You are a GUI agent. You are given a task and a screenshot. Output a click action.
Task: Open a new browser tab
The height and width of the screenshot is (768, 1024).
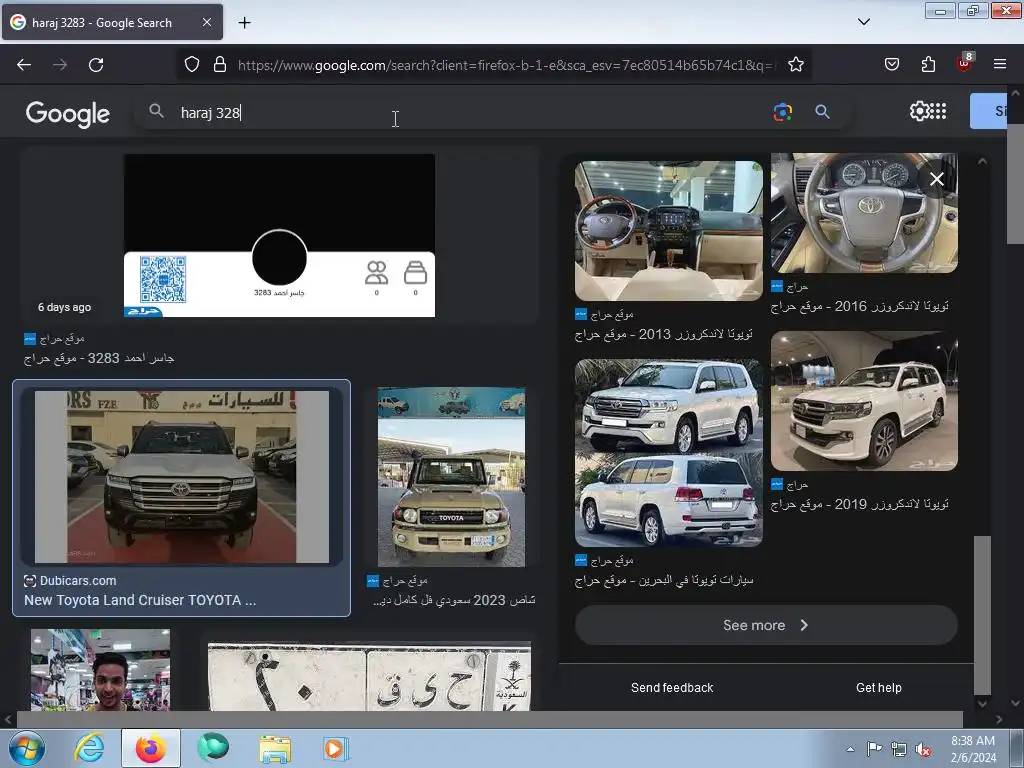244,23
